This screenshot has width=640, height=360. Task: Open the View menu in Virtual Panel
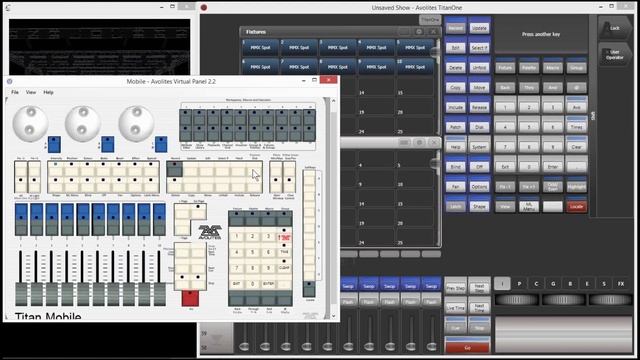(31, 92)
